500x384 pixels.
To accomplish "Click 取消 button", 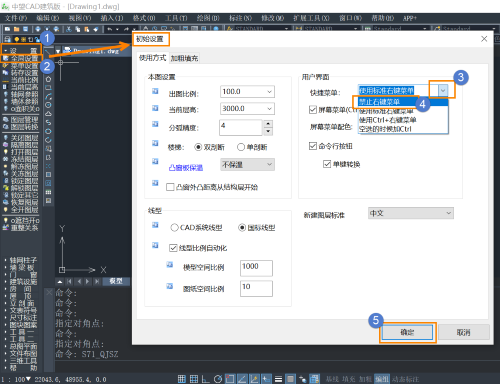I will pyautogui.click(x=463, y=332).
